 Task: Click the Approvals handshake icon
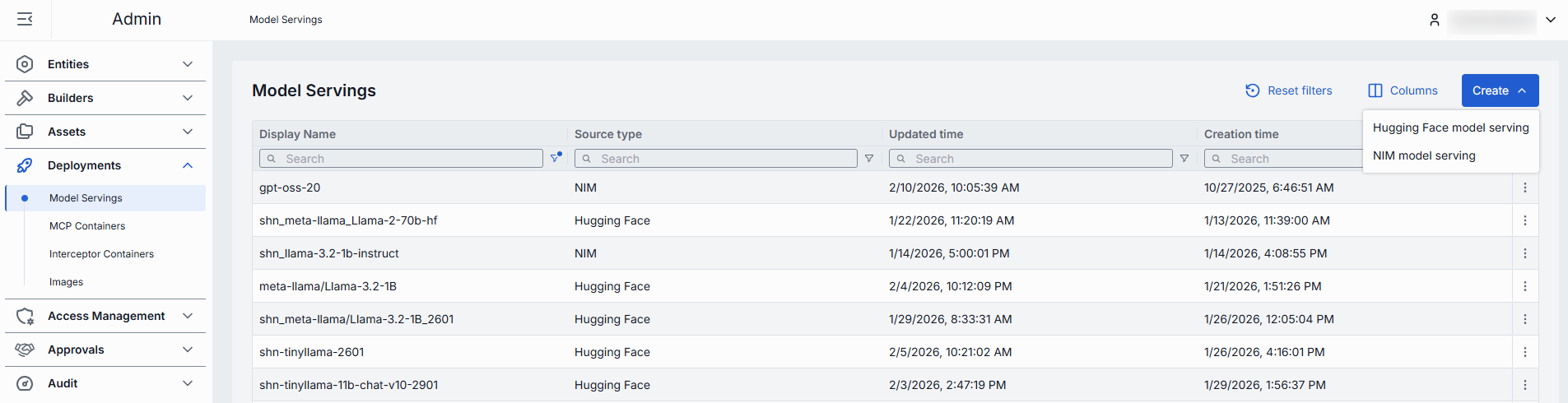pos(25,350)
